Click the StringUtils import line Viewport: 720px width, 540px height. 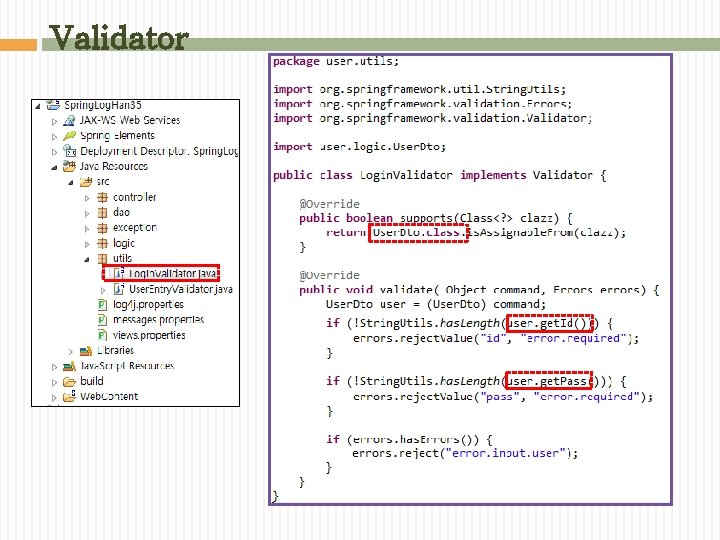[x=419, y=89]
